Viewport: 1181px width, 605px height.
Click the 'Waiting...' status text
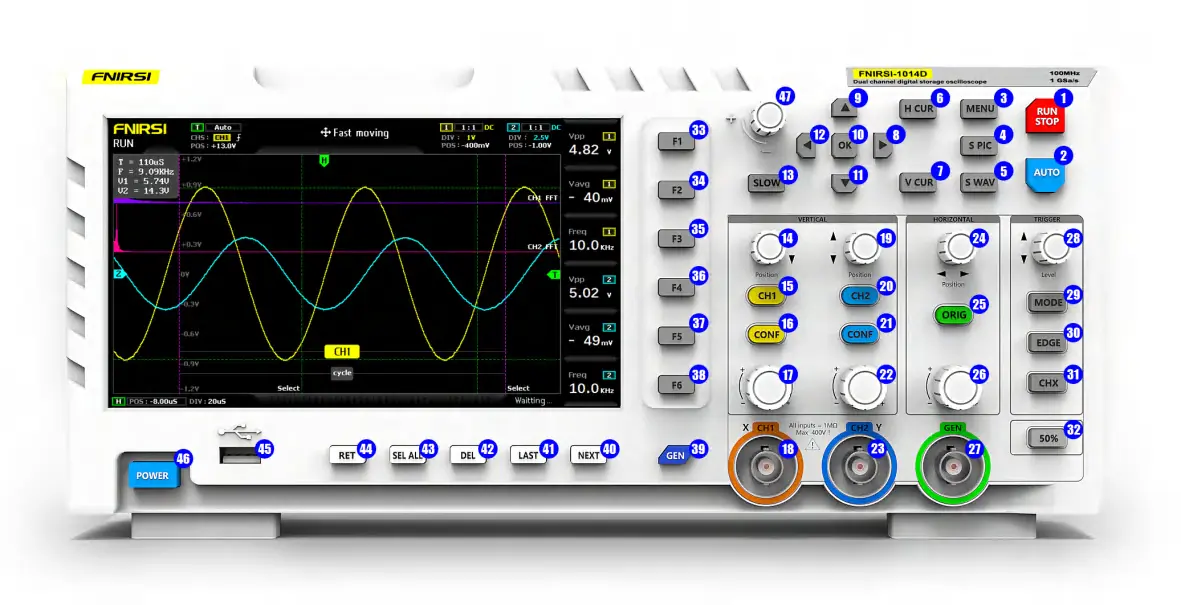click(533, 401)
